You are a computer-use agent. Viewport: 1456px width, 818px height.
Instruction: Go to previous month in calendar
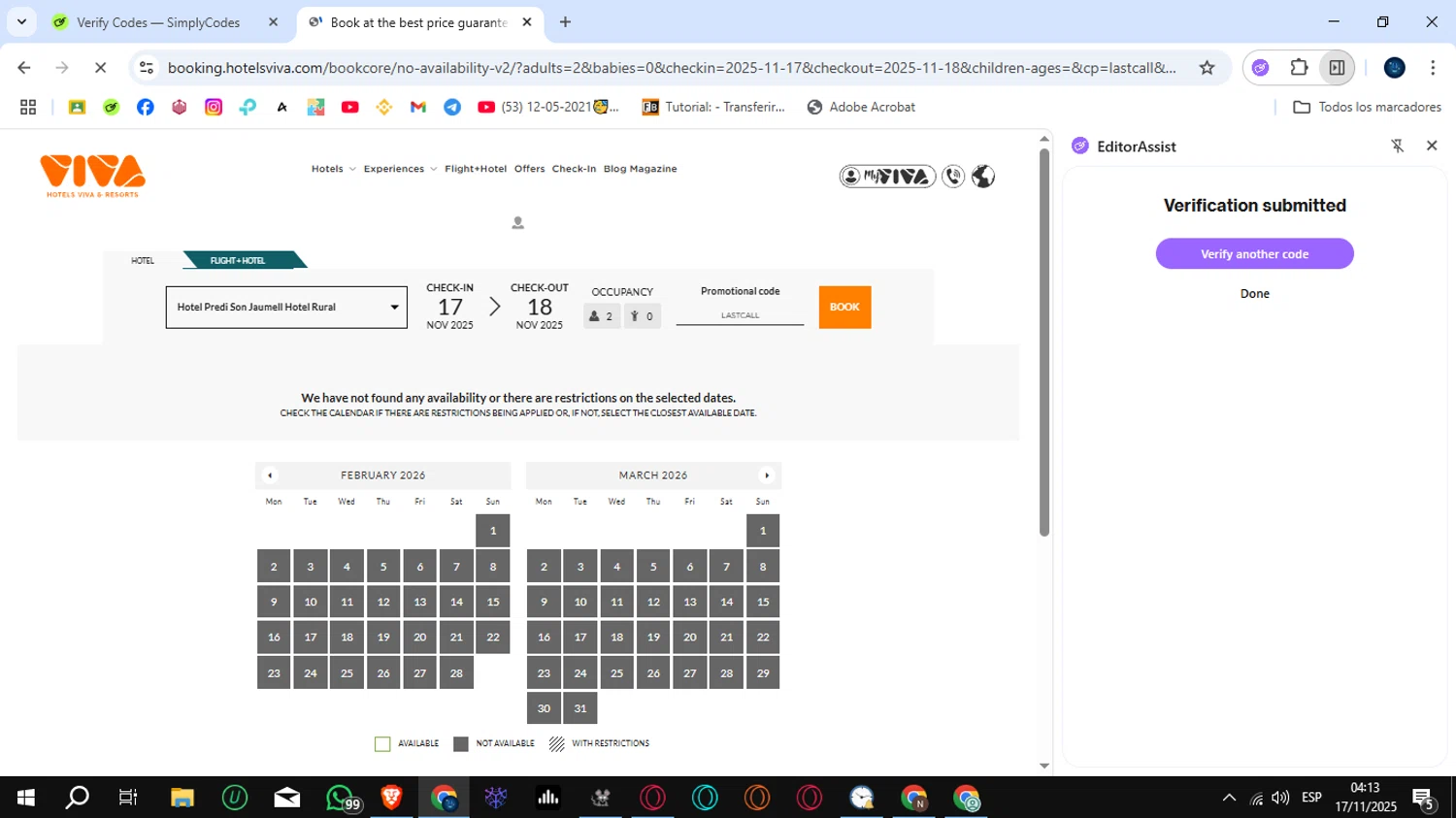pos(270,475)
